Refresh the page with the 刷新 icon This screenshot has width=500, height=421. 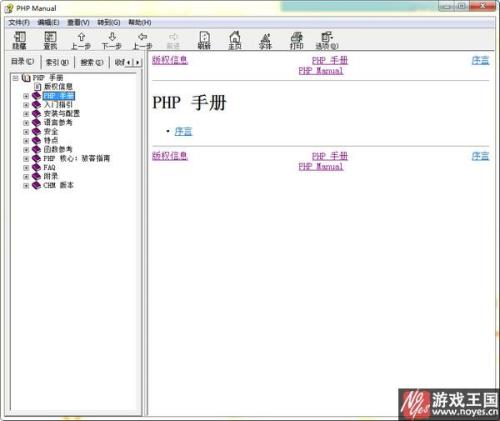click(x=204, y=37)
